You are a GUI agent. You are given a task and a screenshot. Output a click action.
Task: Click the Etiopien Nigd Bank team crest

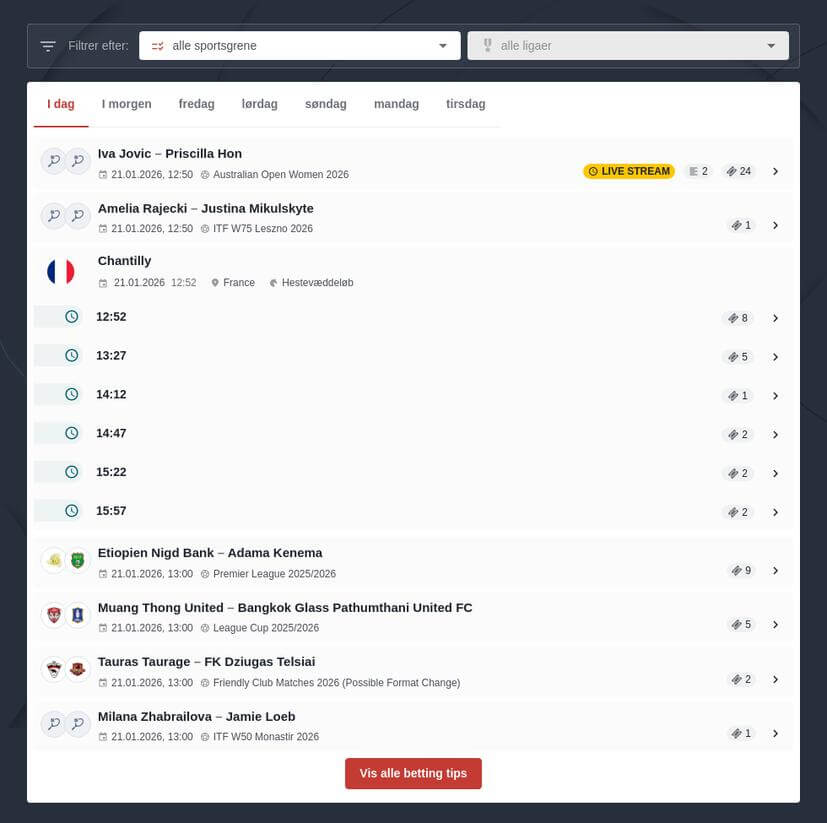point(53,560)
